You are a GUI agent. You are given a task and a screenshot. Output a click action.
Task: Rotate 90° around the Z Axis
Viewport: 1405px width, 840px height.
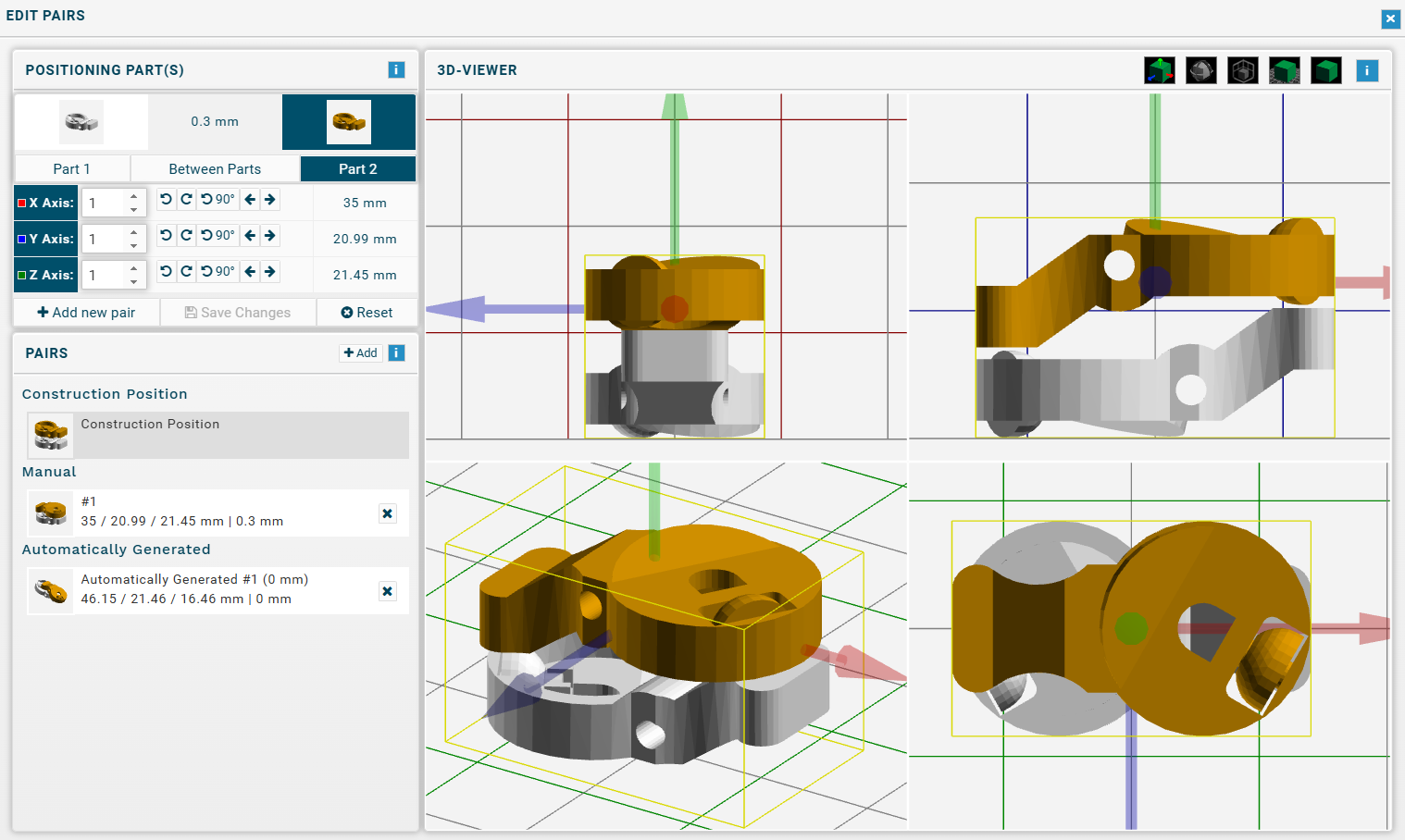coord(218,271)
